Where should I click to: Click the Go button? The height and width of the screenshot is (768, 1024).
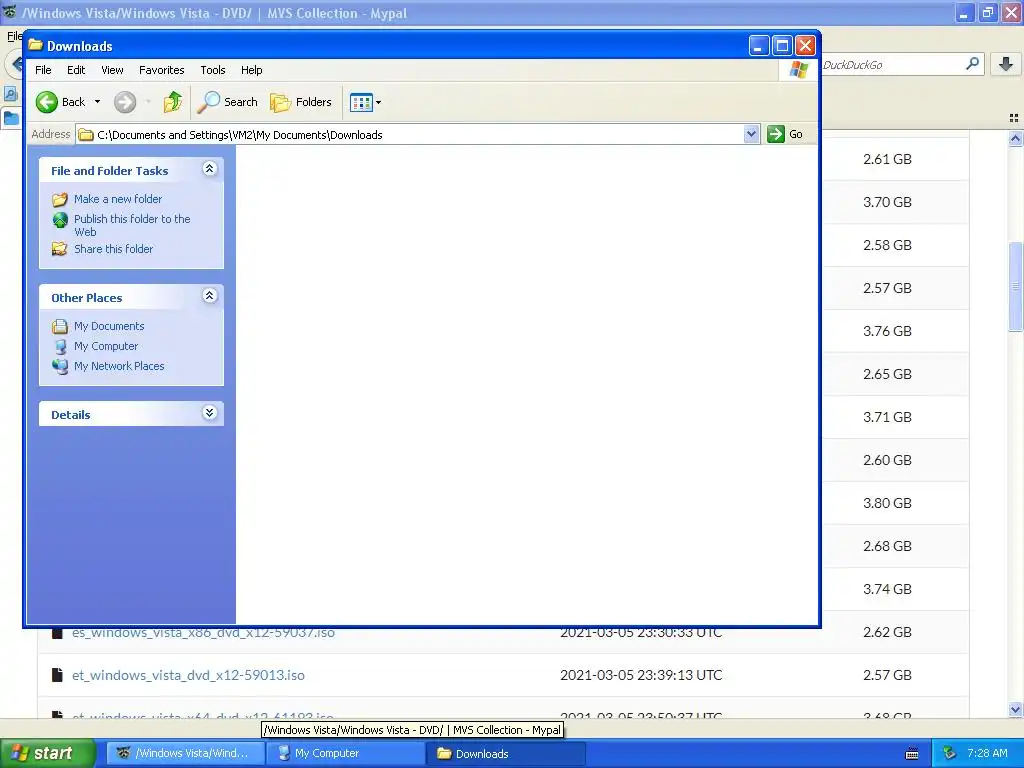(786, 134)
